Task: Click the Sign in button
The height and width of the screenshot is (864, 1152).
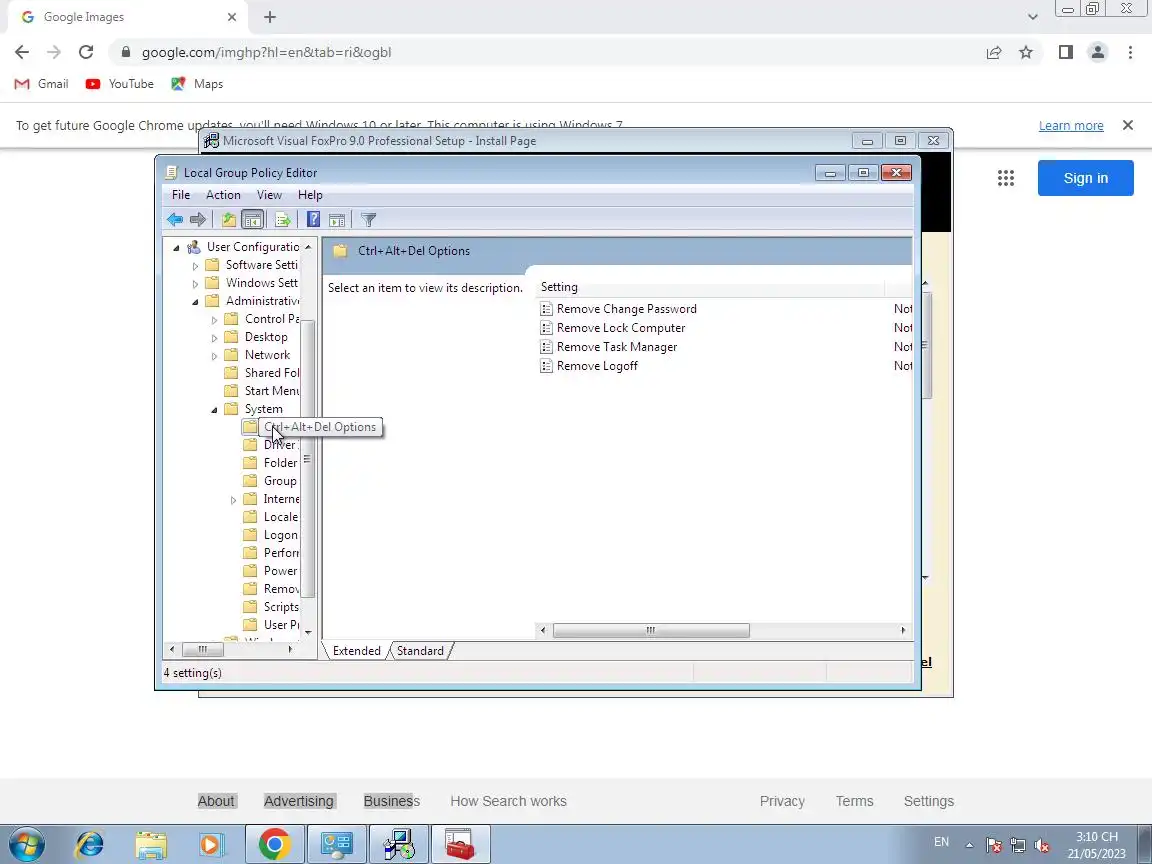Action: pos(1085,178)
